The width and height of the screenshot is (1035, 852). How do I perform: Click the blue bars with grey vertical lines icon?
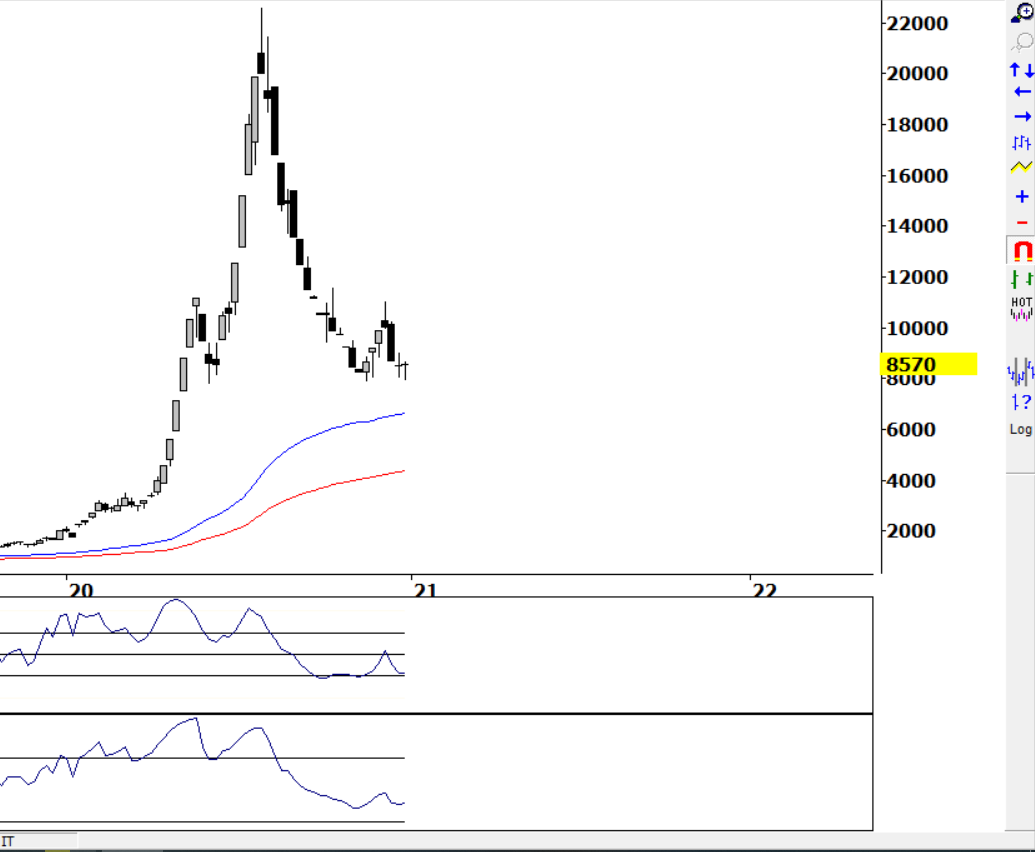(x=1020, y=372)
